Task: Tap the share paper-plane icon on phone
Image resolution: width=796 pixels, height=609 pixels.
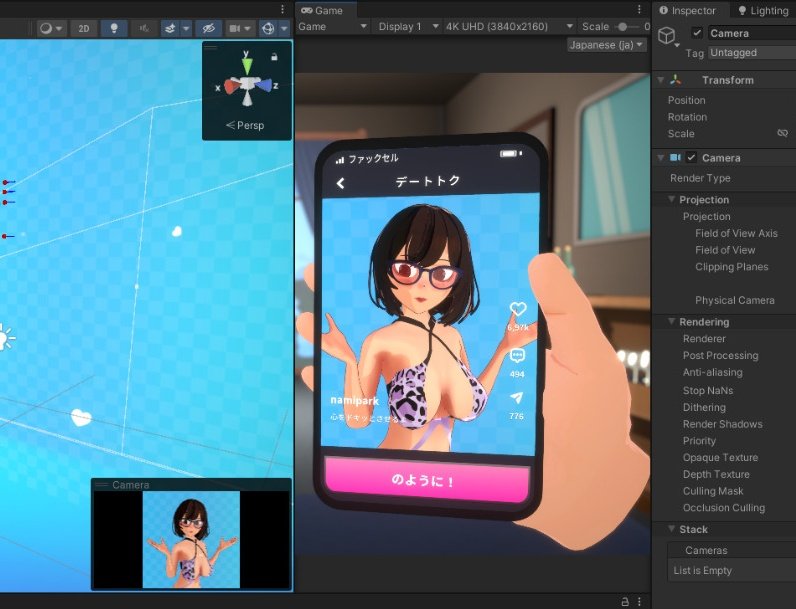Action: pos(516,398)
